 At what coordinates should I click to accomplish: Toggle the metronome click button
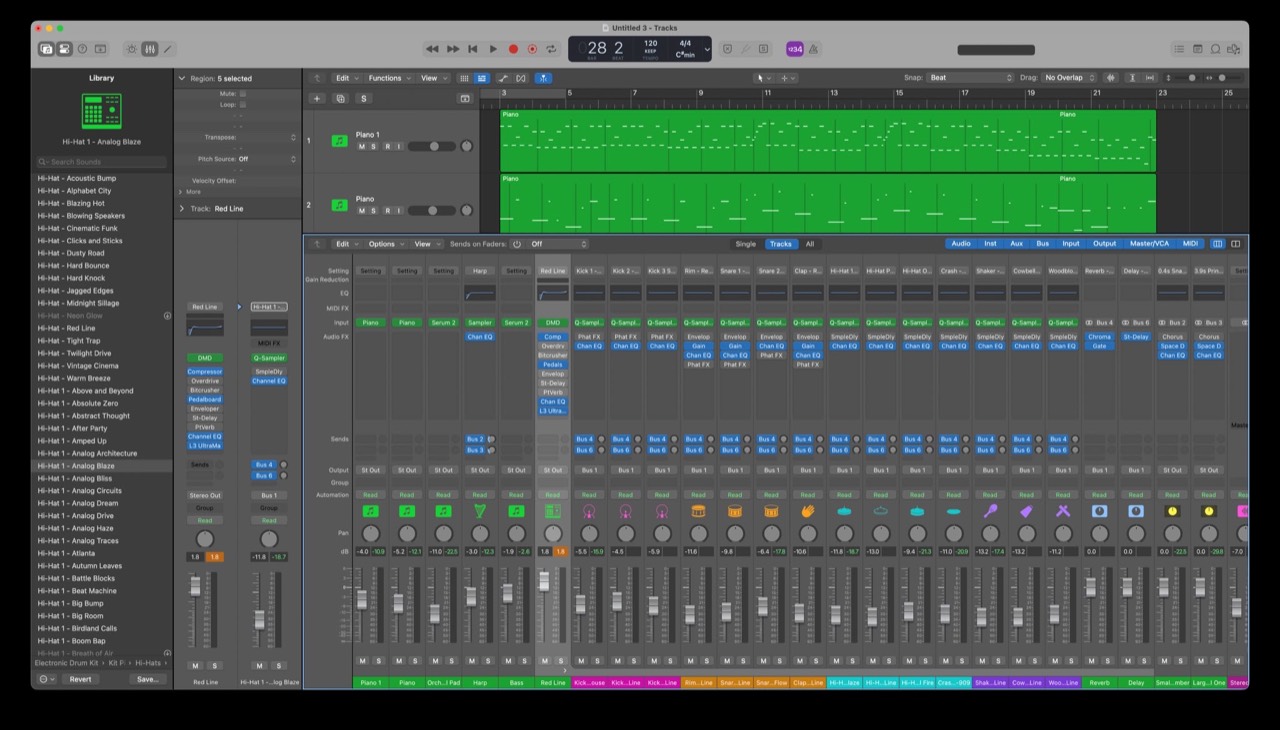(813, 49)
